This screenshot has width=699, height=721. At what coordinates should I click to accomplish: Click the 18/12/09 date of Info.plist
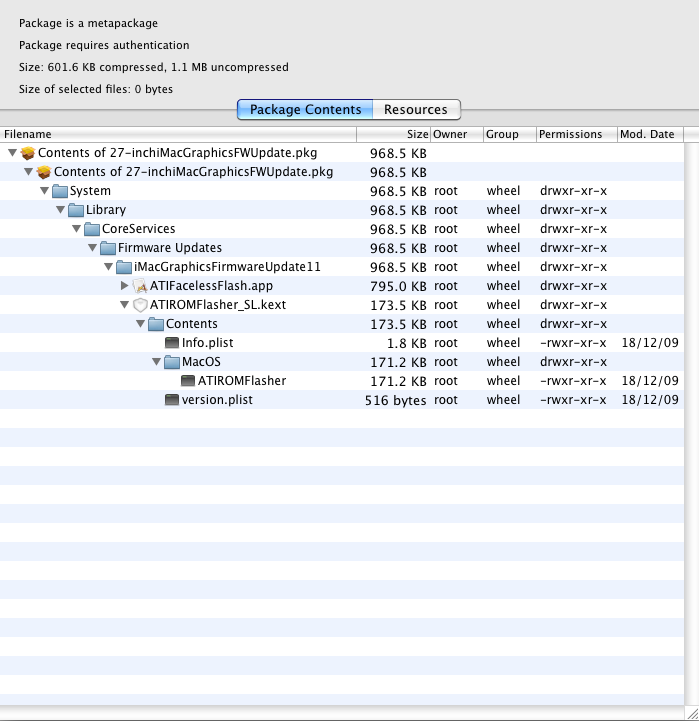[650, 343]
